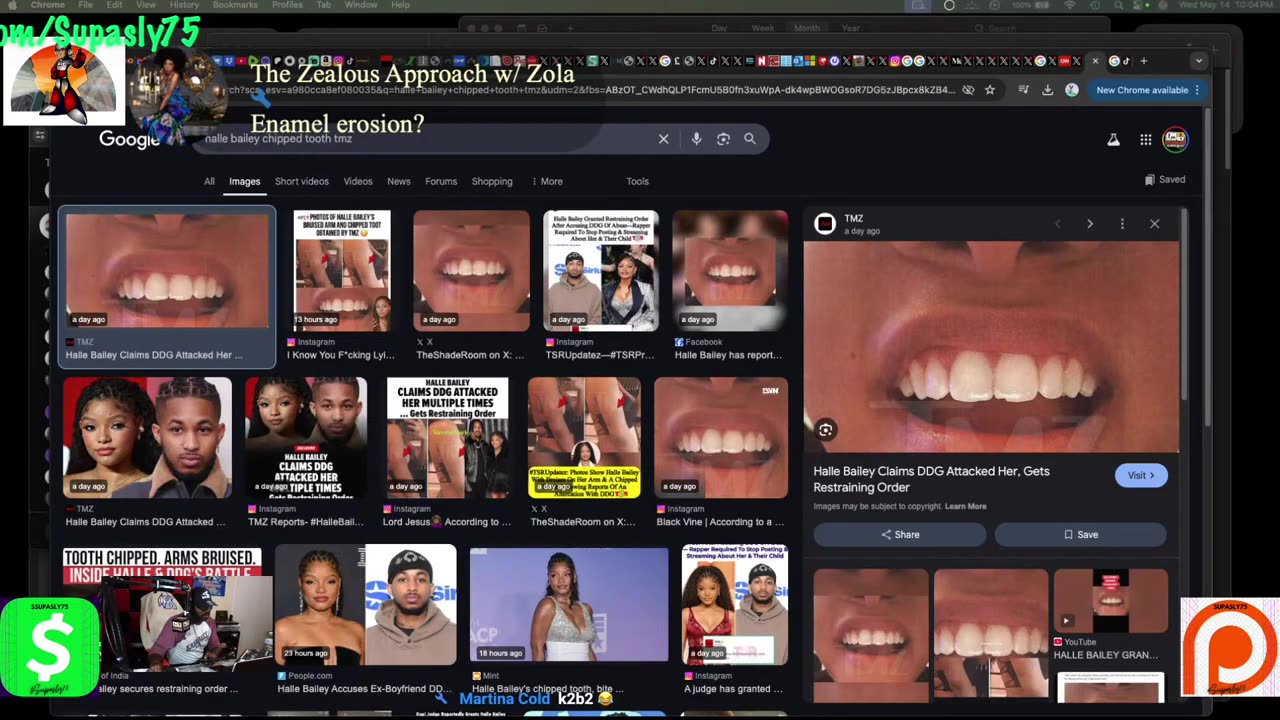Open 'Halle Bailey Claims DDG Attacked Her, Gets Restraining Order' title

931,479
